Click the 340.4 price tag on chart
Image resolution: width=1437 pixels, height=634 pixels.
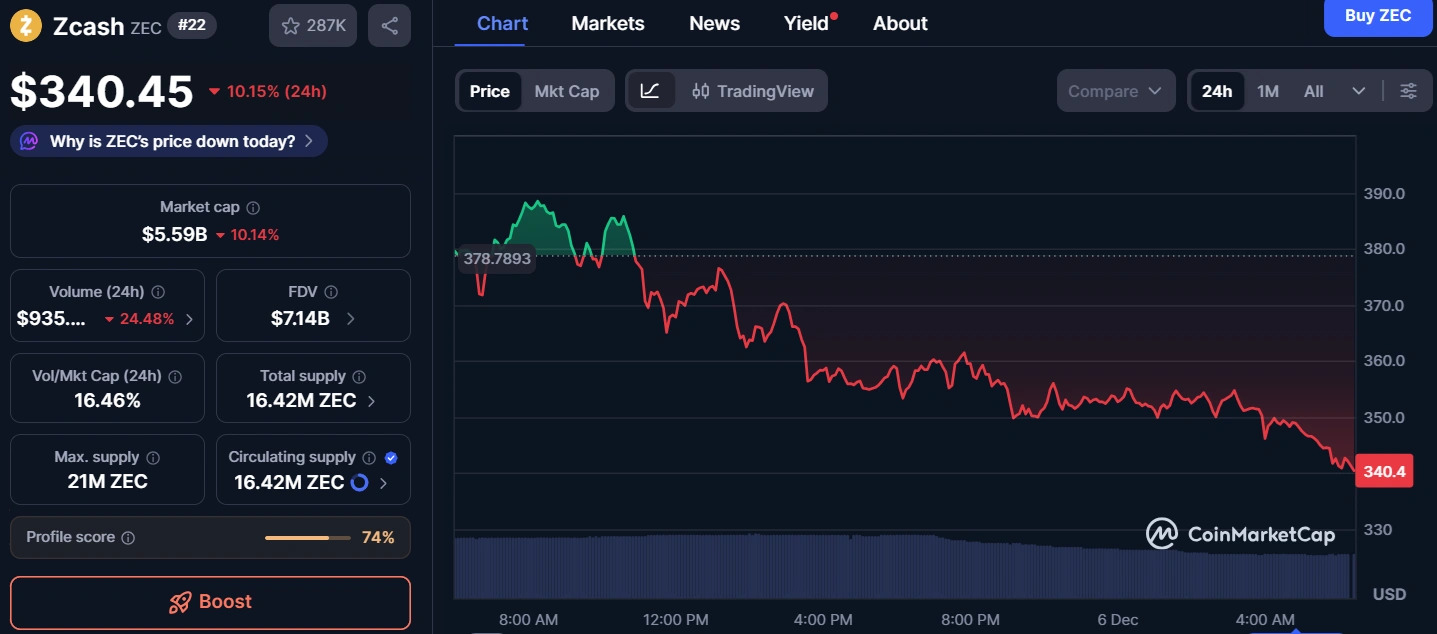click(x=1384, y=470)
